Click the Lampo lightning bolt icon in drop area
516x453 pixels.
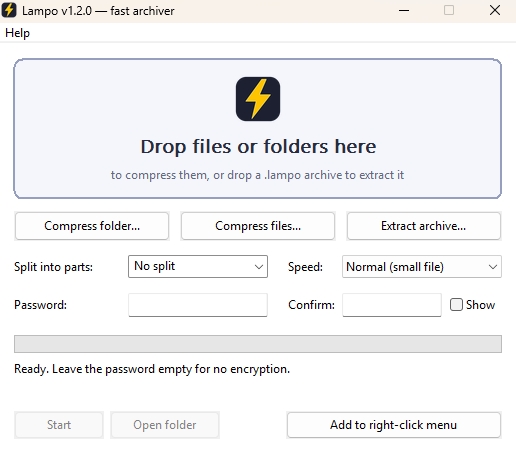click(258, 99)
